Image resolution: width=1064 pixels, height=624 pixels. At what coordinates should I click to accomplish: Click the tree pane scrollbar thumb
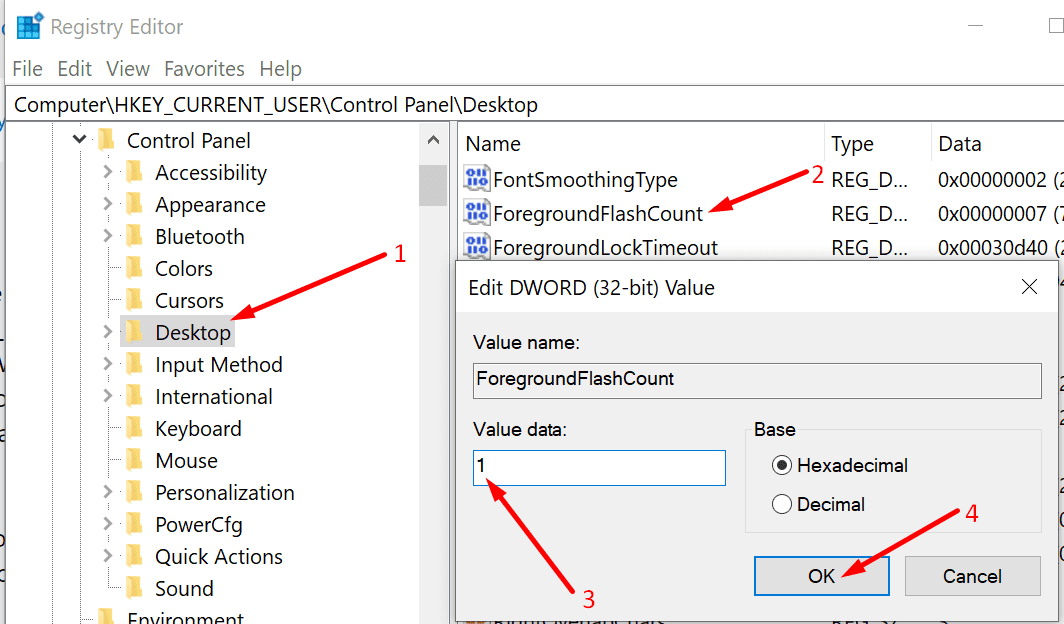(x=433, y=185)
